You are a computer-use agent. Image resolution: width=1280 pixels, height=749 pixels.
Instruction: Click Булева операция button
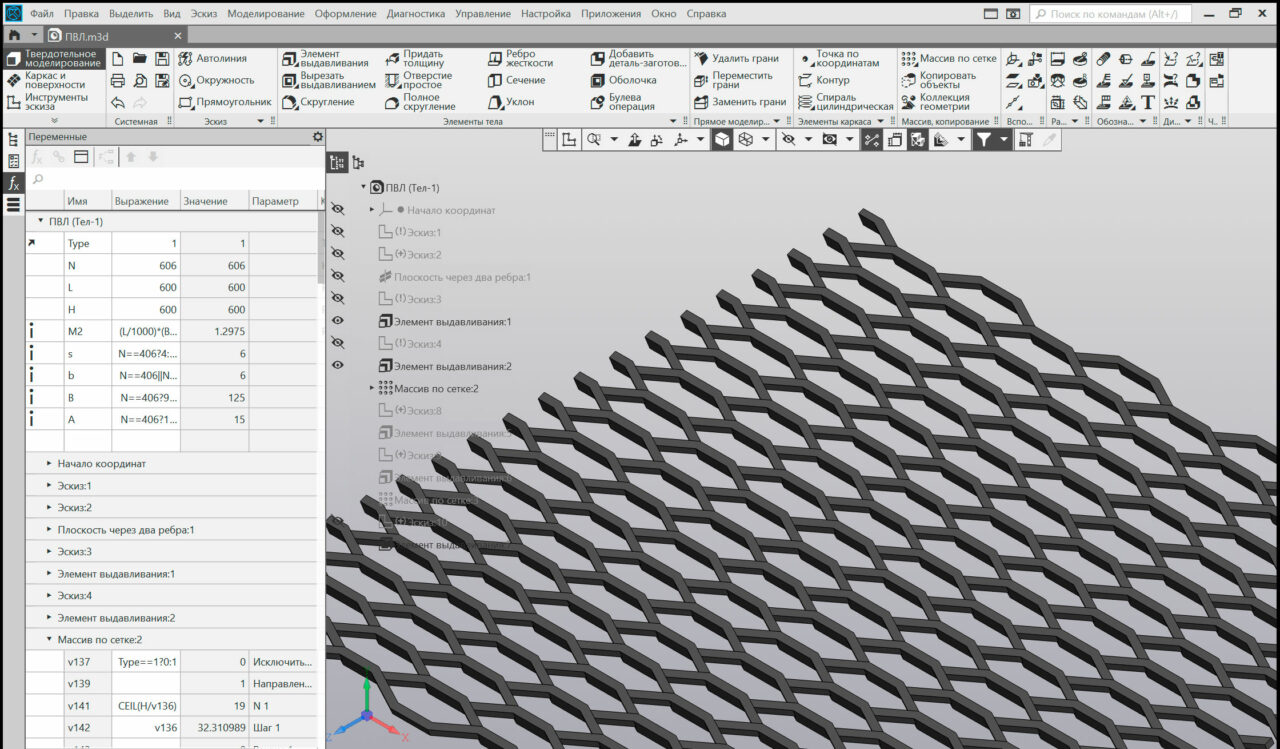click(x=623, y=102)
